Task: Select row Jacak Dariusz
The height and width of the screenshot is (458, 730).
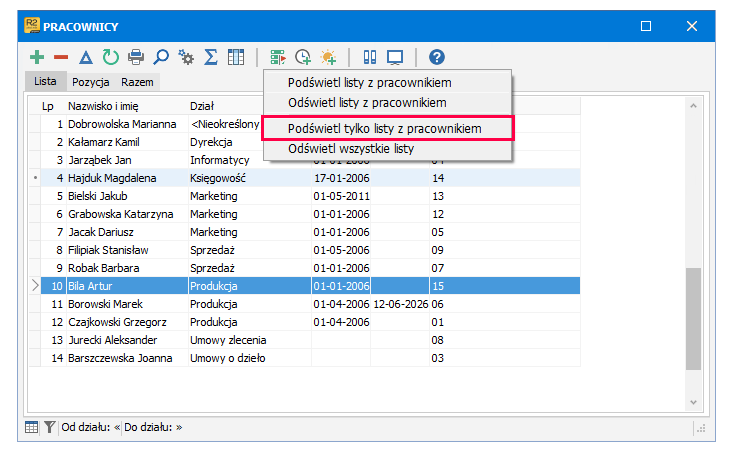Action: (305, 232)
